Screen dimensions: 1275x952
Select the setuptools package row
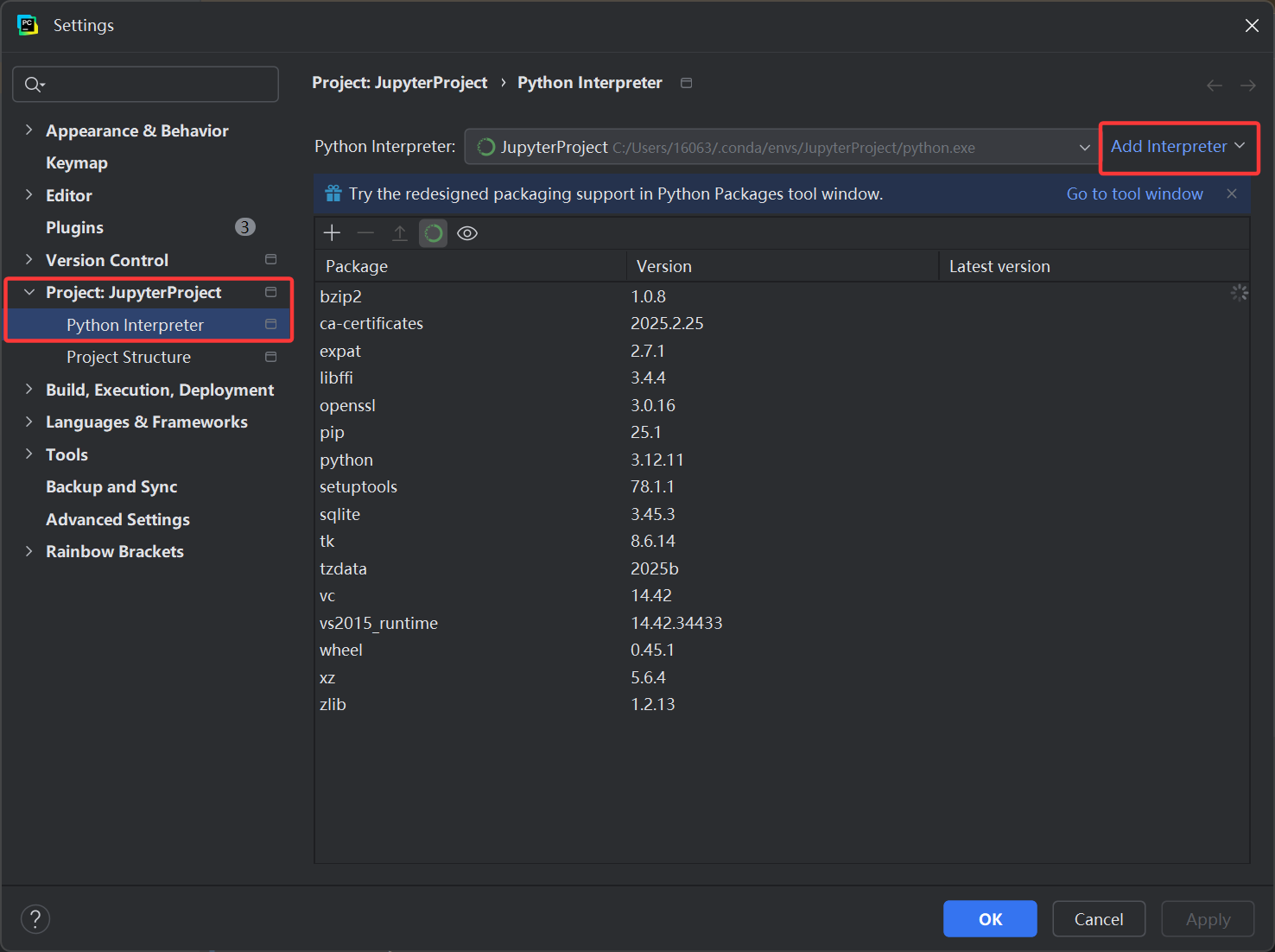pos(782,486)
